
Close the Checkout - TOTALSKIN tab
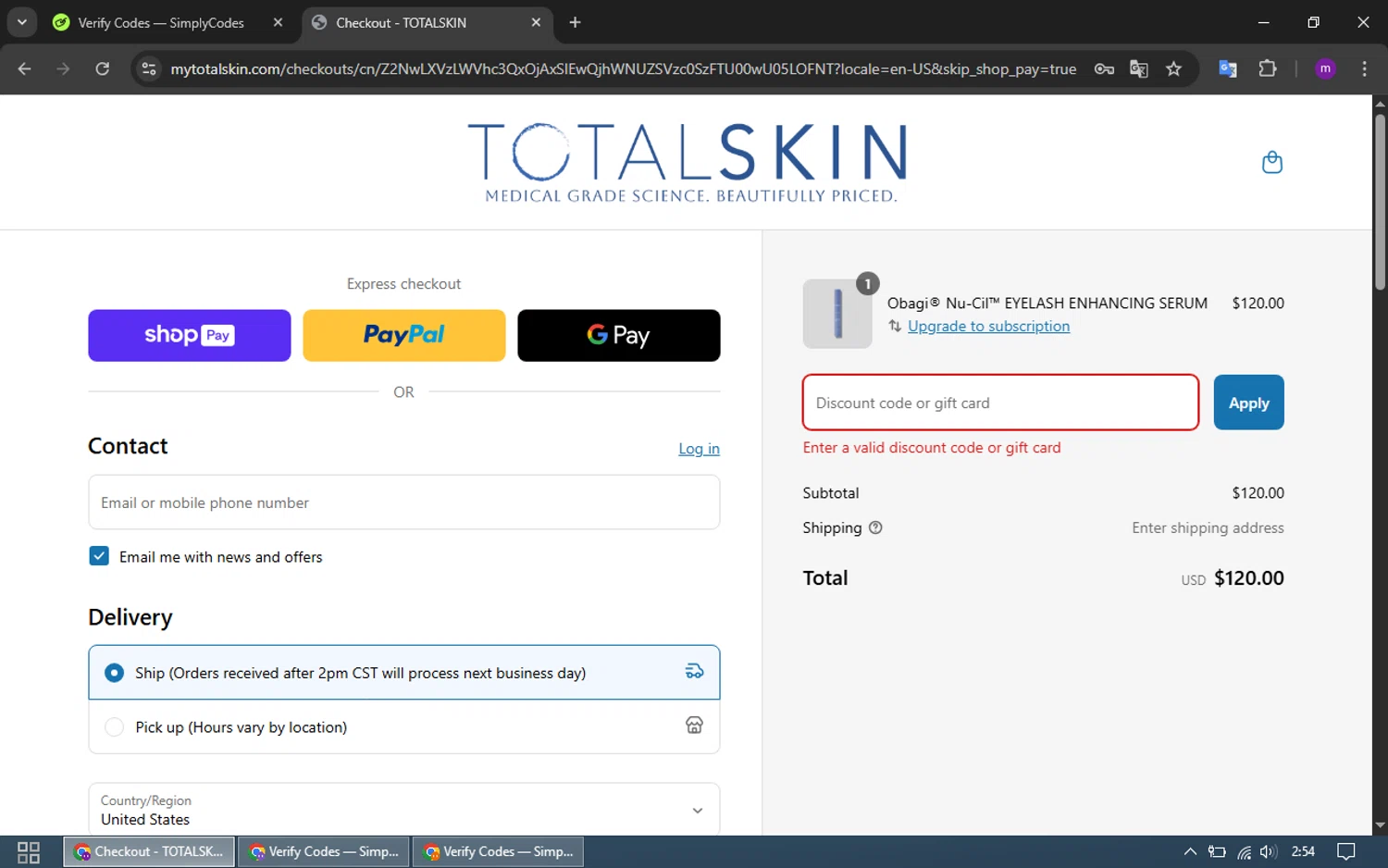(x=536, y=22)
